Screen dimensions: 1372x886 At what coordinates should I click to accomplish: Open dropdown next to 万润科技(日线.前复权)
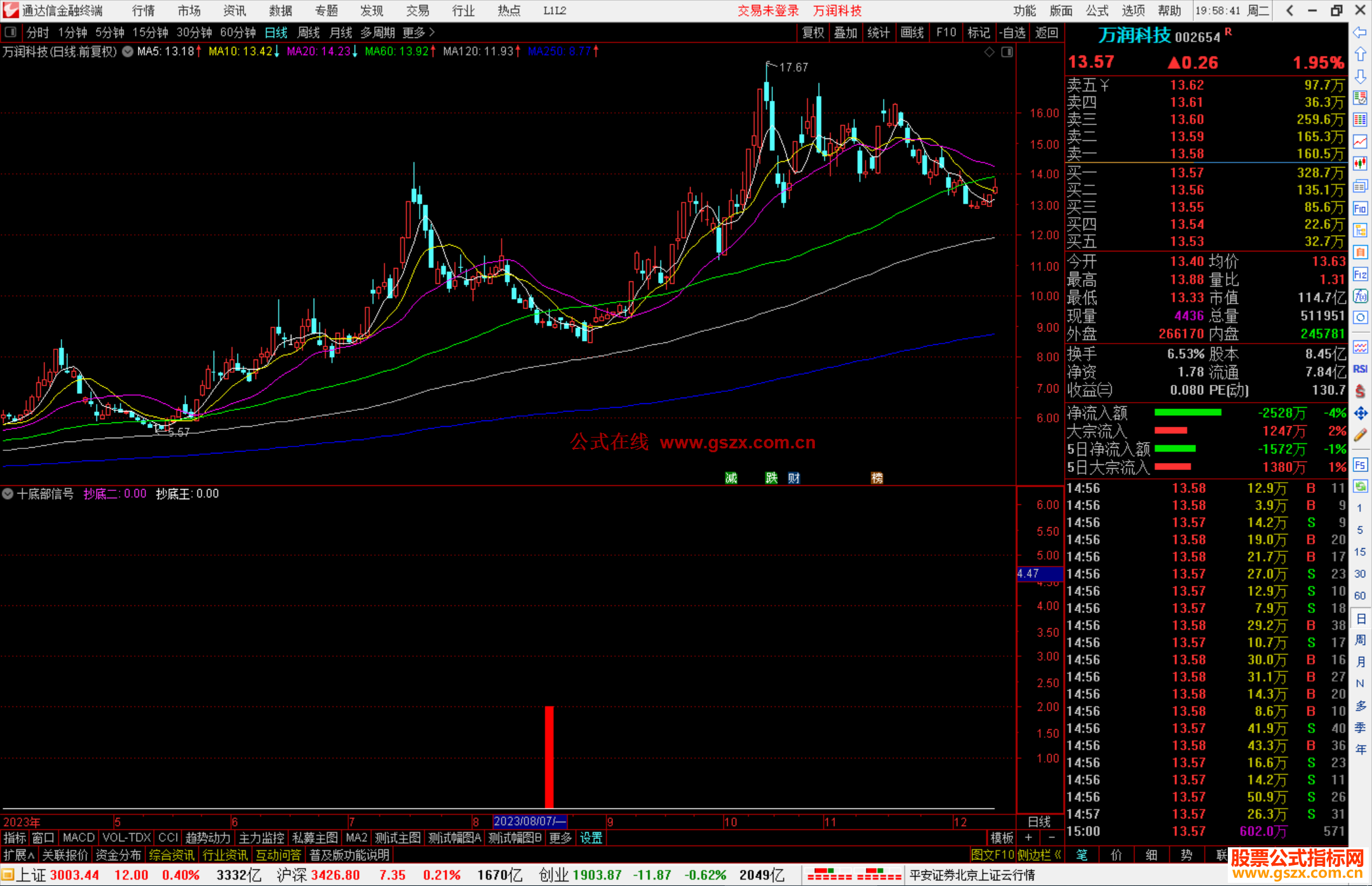pyautogui.click(x=128, y=52)
